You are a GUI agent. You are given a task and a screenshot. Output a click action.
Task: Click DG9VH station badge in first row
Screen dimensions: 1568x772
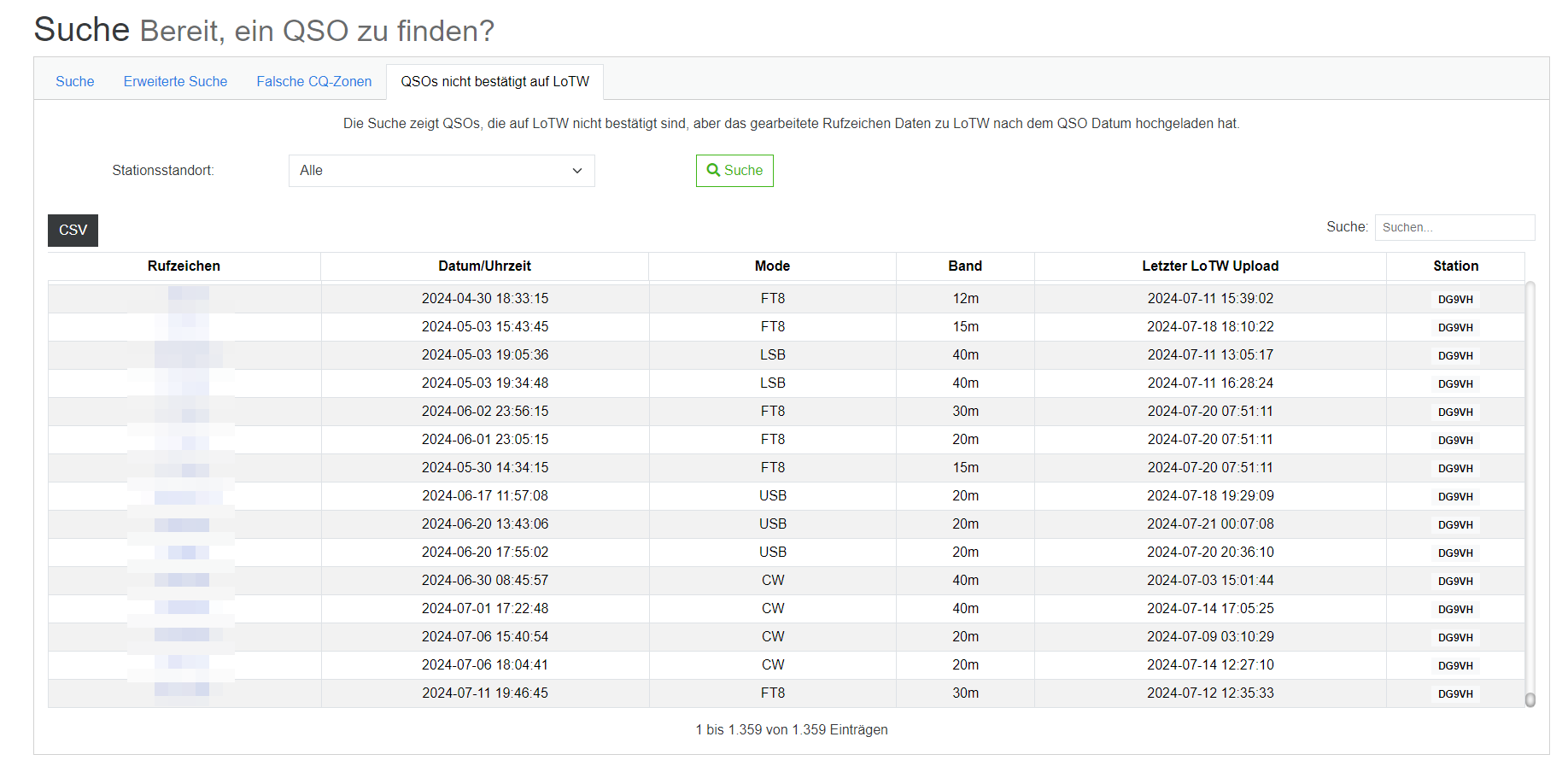tap(1455, 300)
